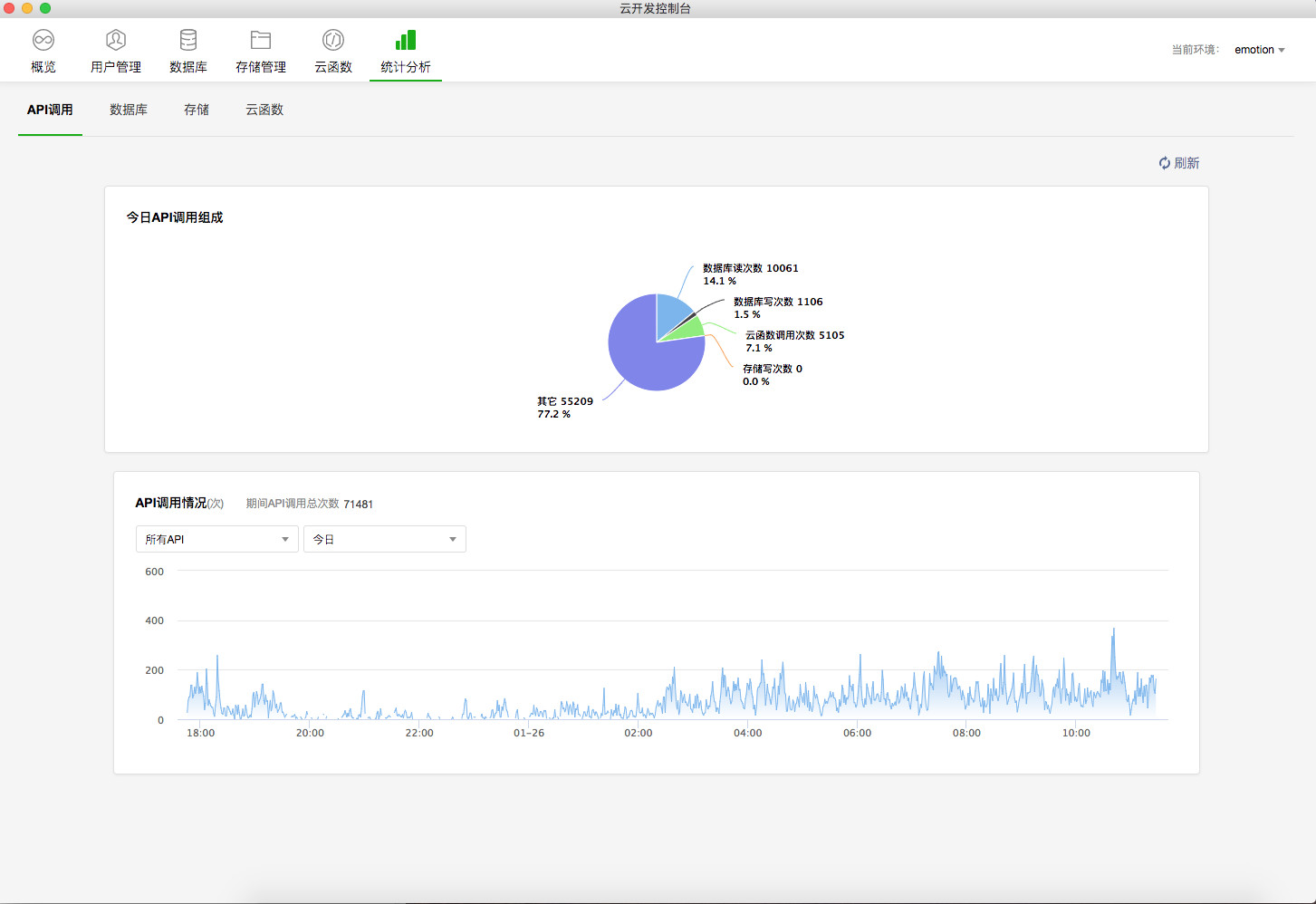1316x904 pixels.
Task: Open the 数据库 database toolbar icon
Action: point(188,40)
